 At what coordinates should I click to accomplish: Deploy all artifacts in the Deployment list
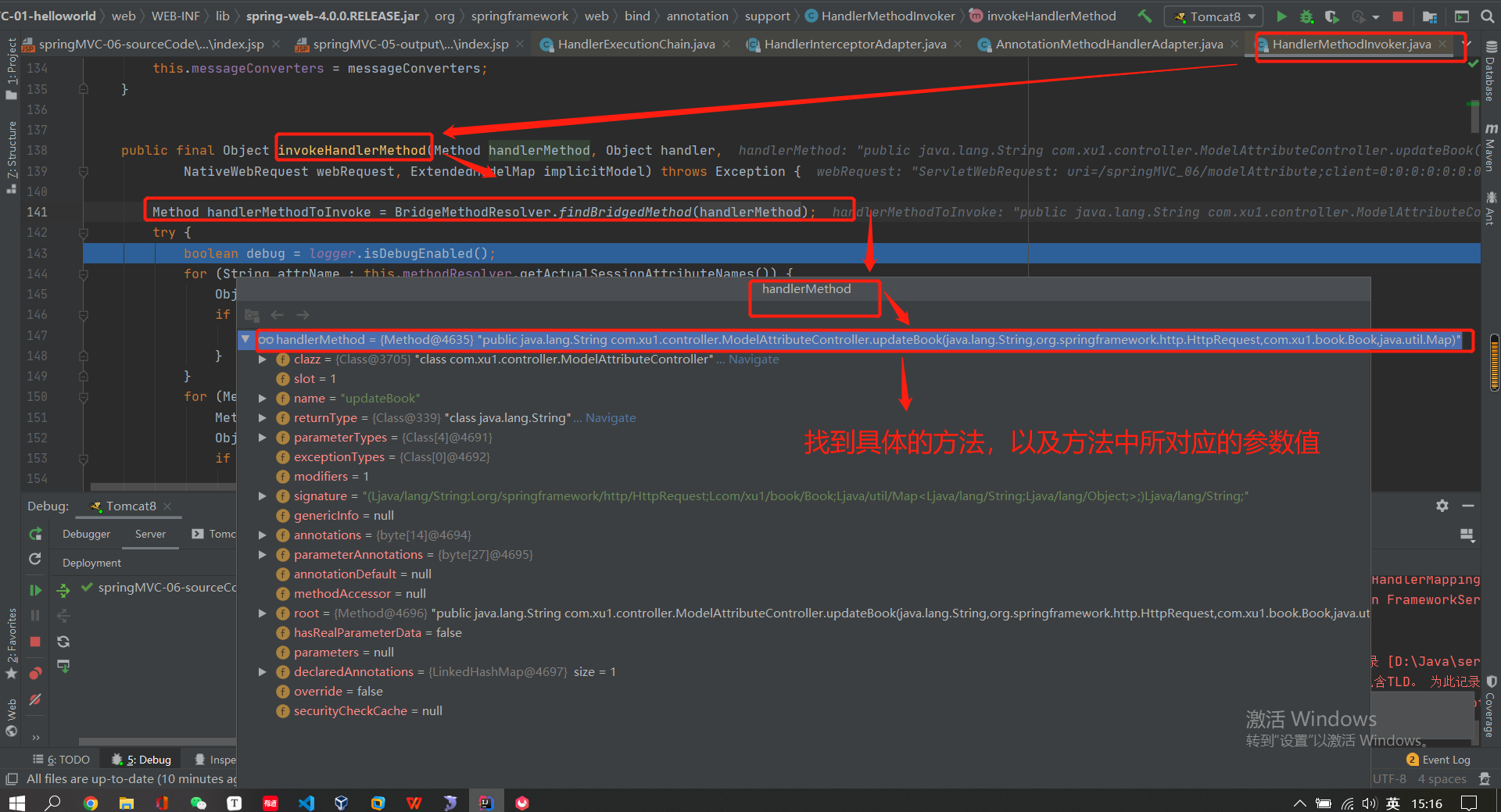(63, 590)
